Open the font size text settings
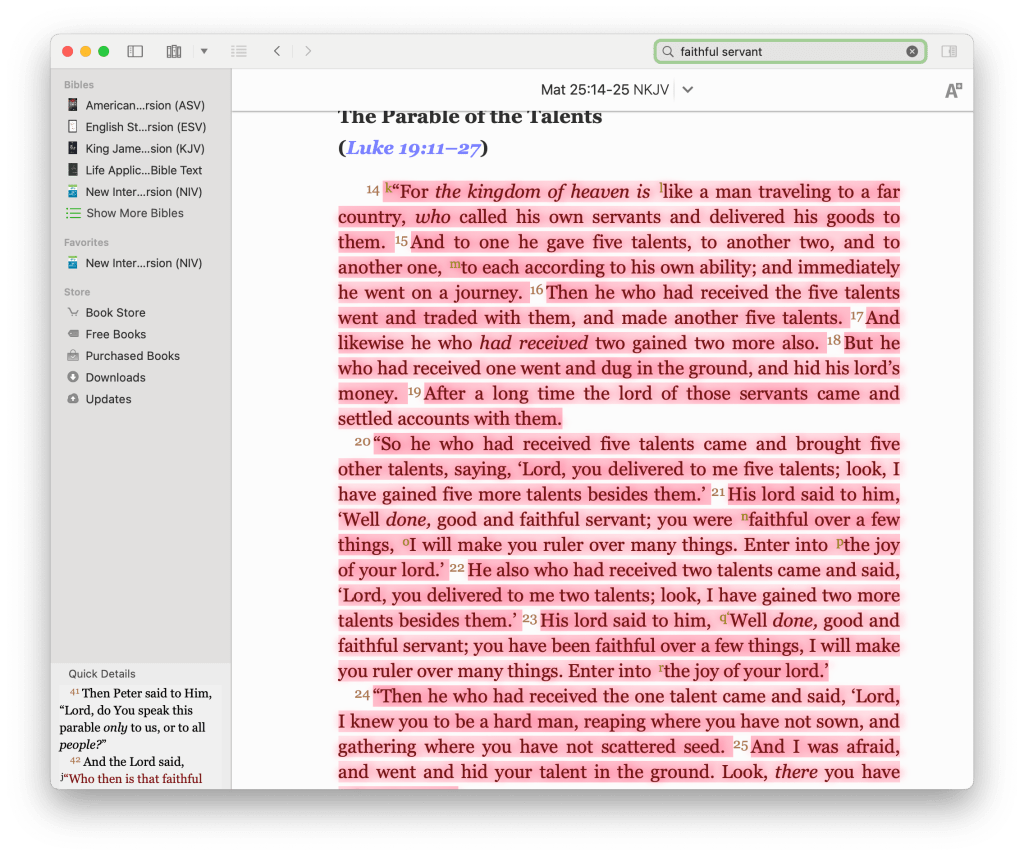1024x856 pixels. (x=953, y=91)
